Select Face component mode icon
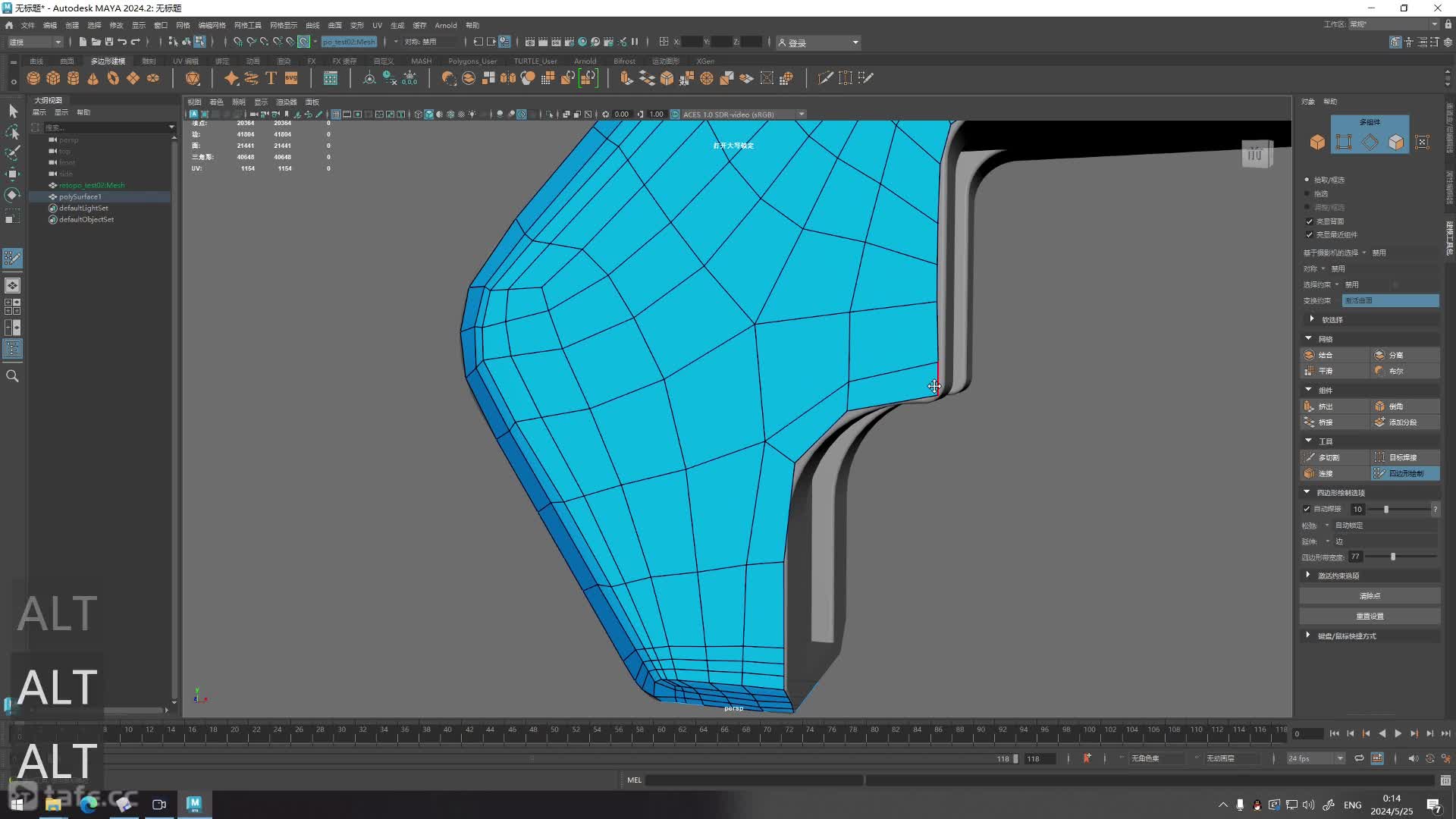The width and height of the screenshot is (1456, 819). coord(1396,142)
